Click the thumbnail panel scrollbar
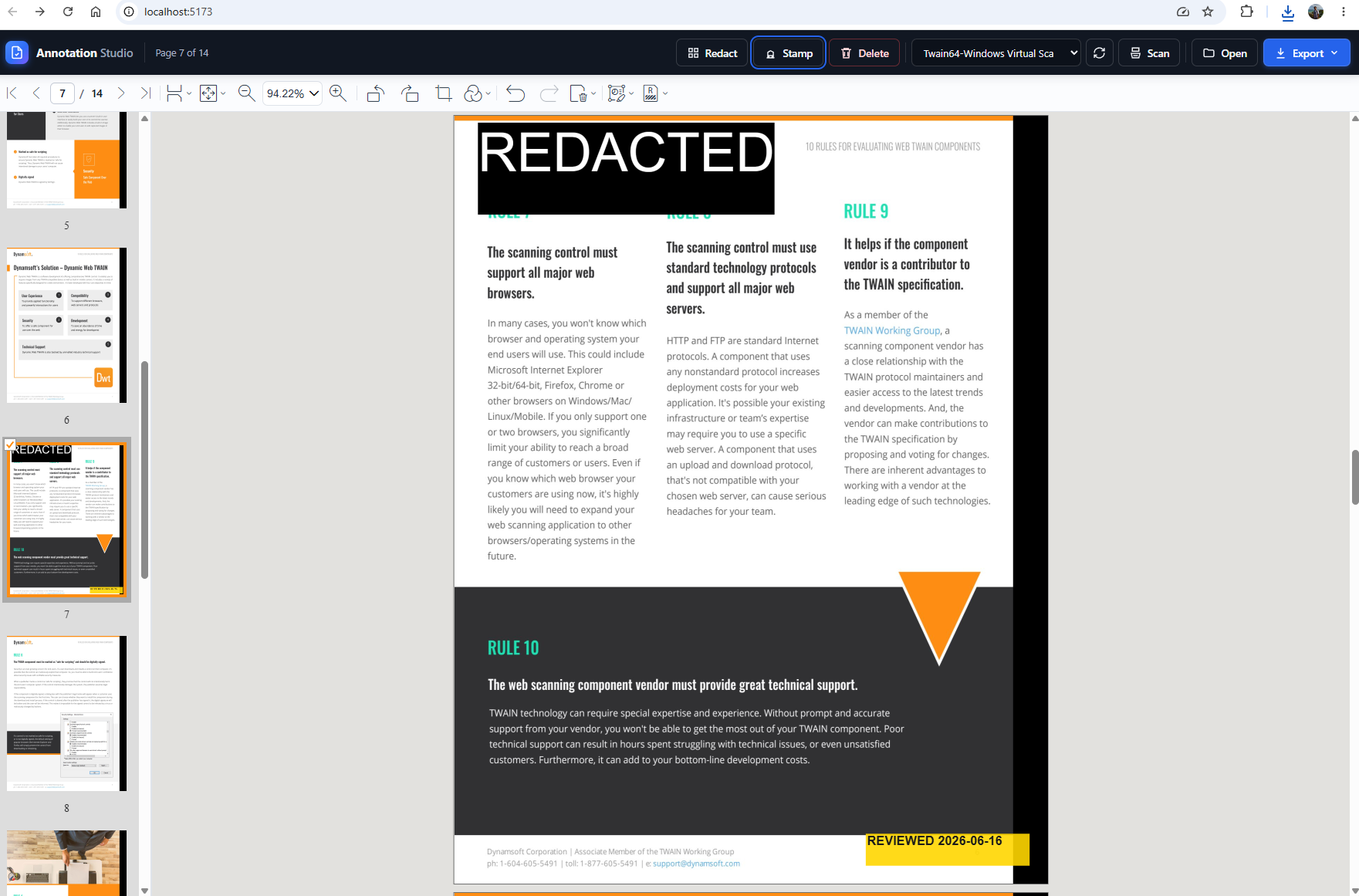 coord(144,469)
